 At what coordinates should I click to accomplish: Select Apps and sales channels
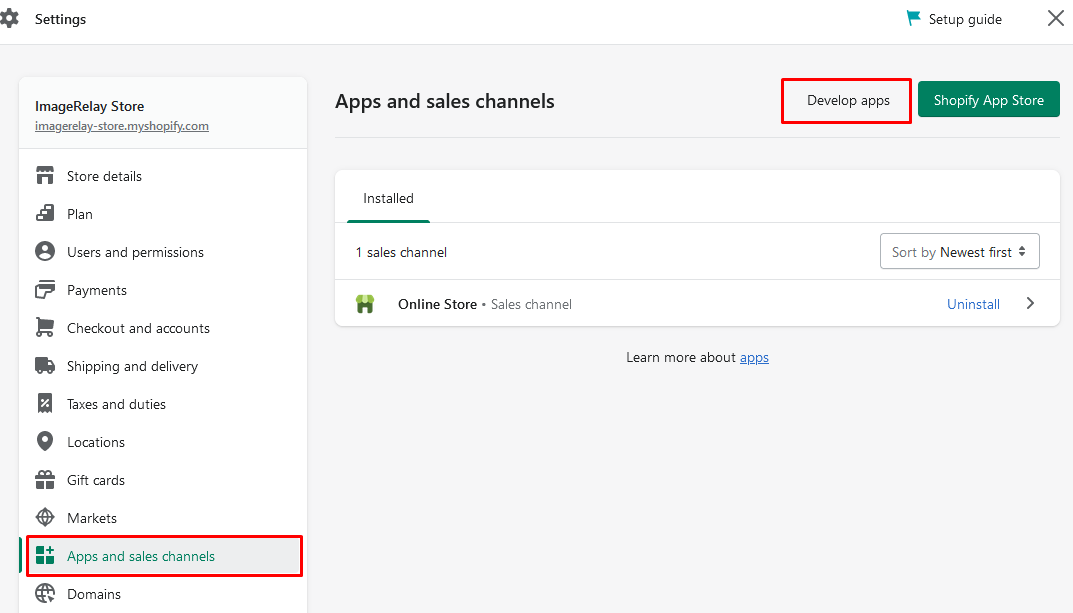[164, 556]
